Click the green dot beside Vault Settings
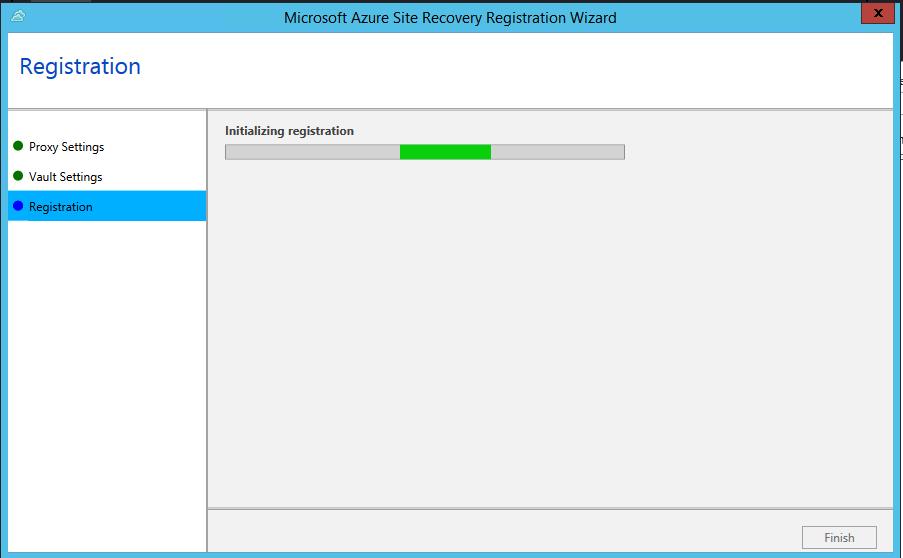This screenshot has height=558, width=903. (x=18, y=176)
